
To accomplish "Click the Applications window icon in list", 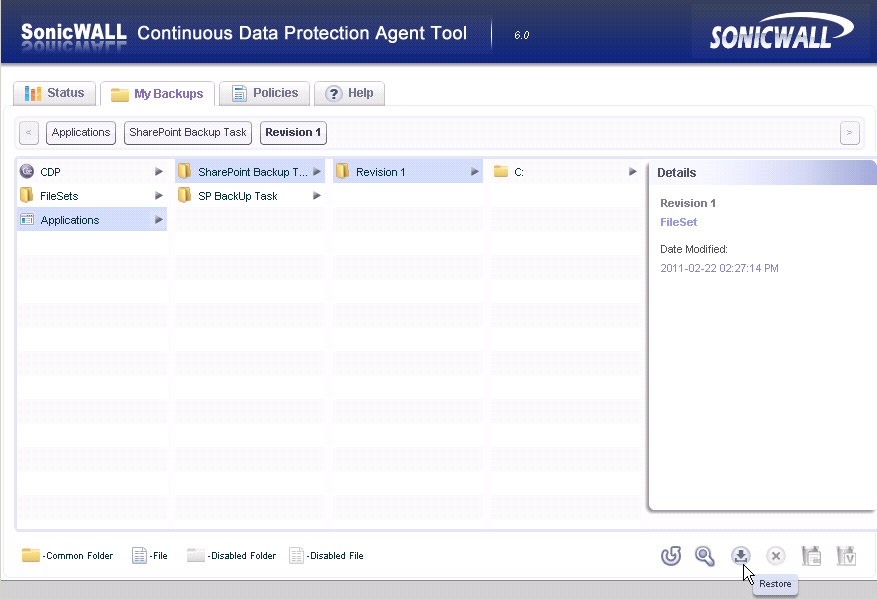I will [x=26, y=219].
